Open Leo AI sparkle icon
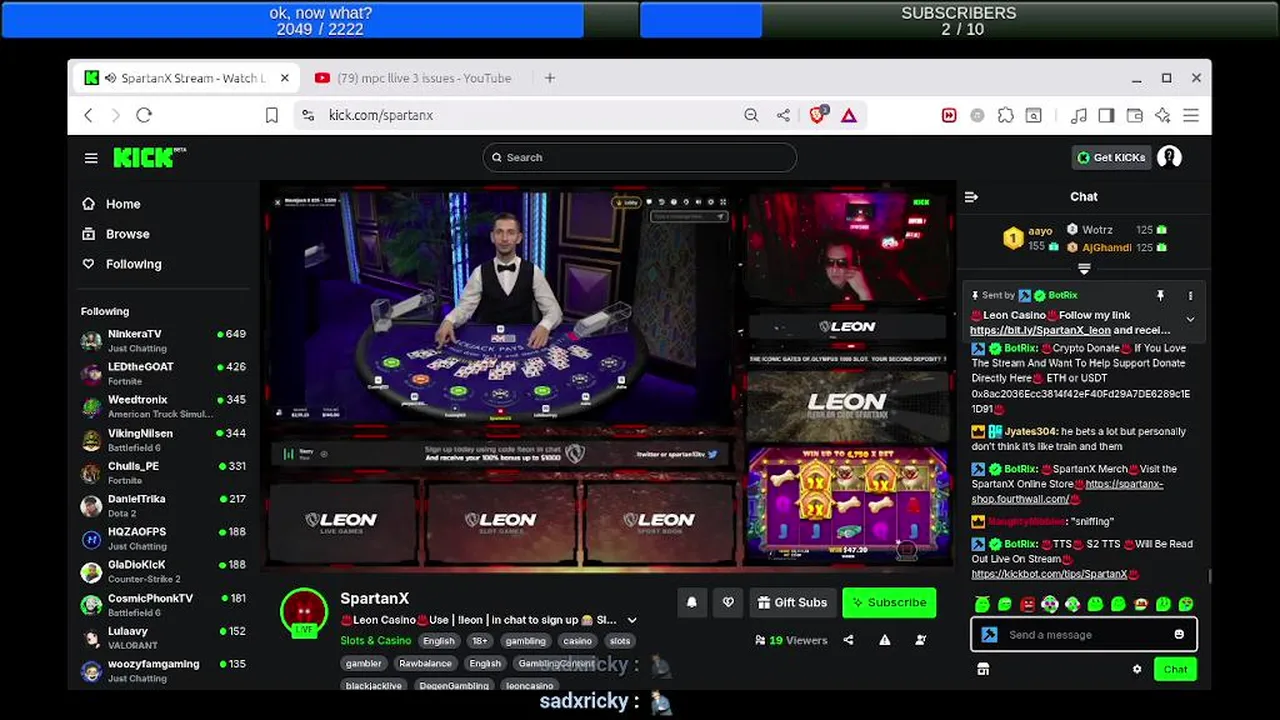This screenshot has width=1280, height=720. click(x=1162, y=115)
